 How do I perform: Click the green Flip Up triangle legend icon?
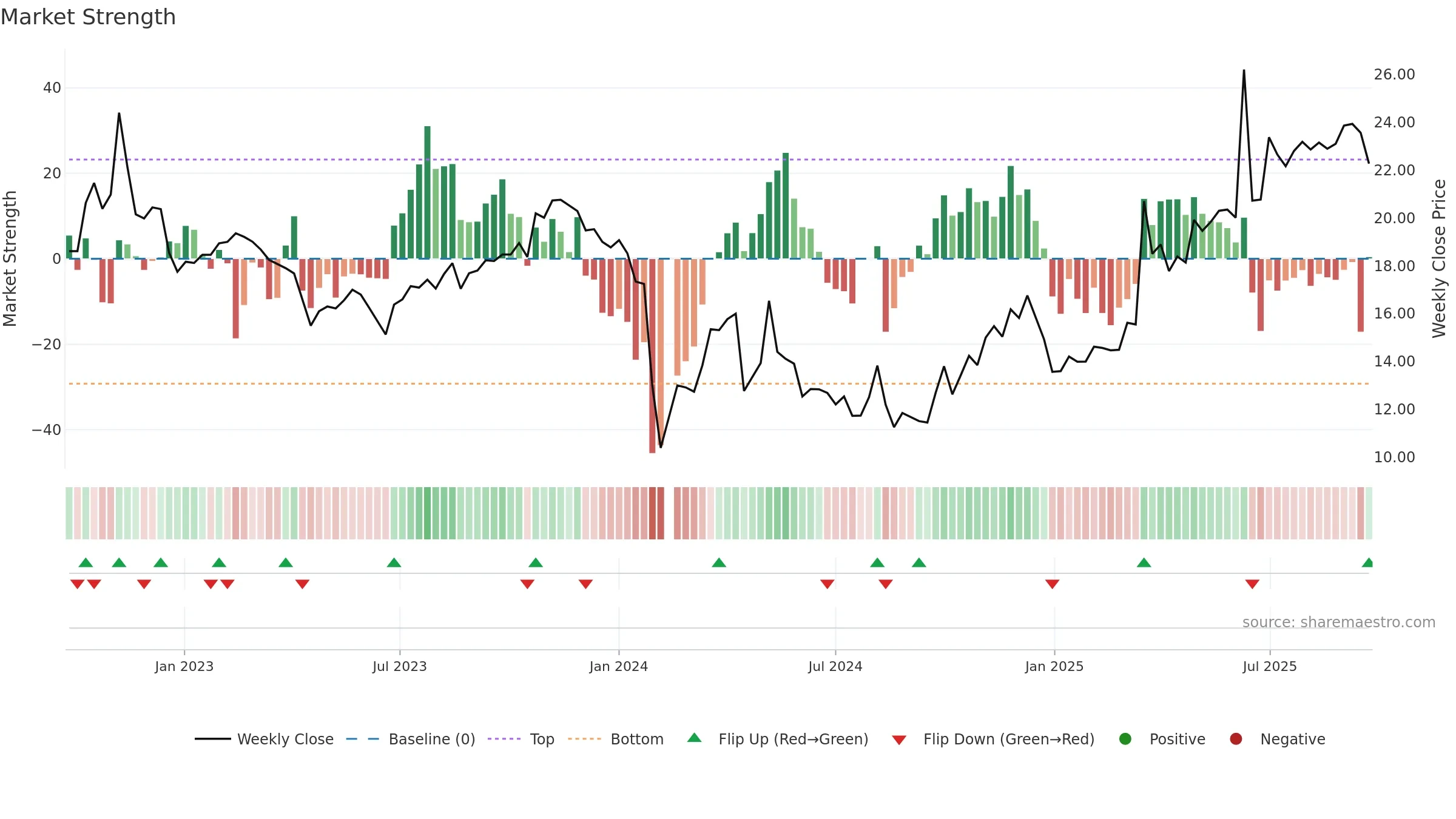[x=695, y=738]
